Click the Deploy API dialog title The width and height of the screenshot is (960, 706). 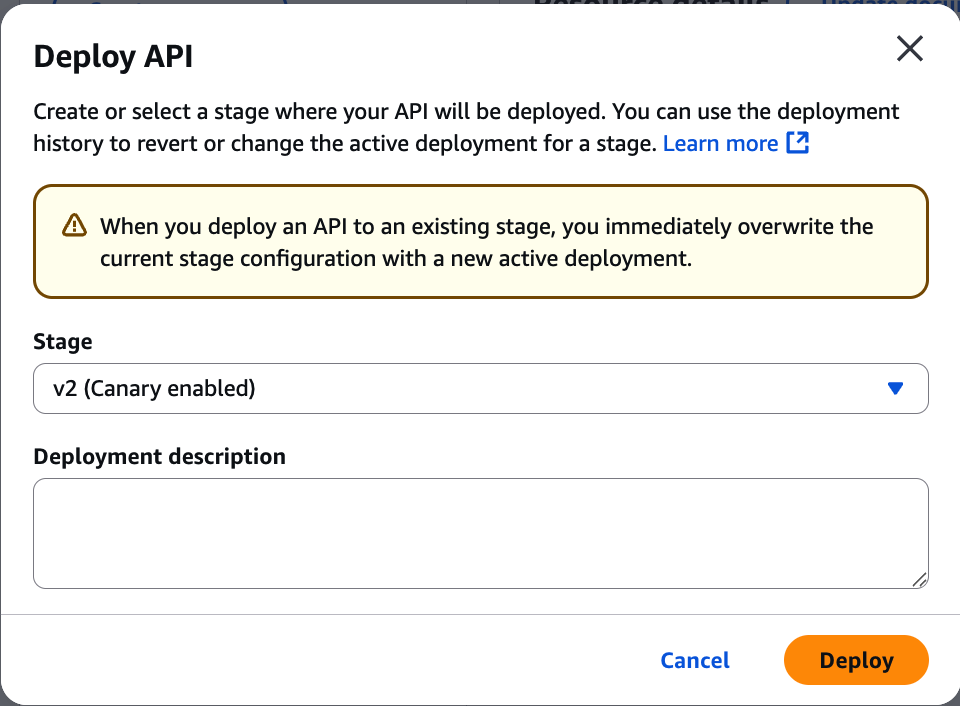[113, 57]
